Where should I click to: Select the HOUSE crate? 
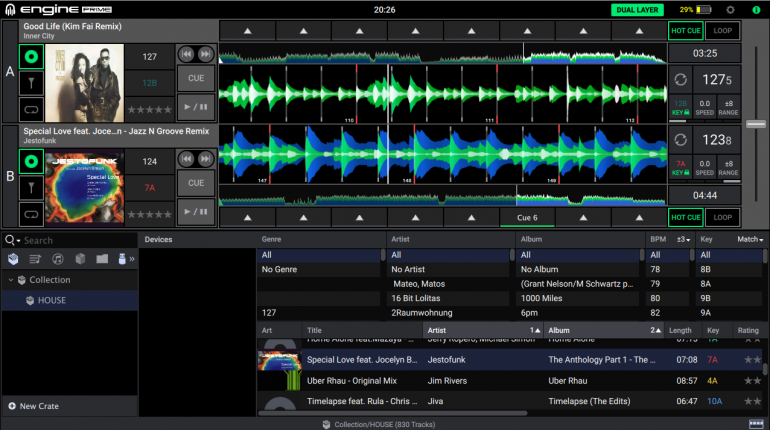point(70,300)
